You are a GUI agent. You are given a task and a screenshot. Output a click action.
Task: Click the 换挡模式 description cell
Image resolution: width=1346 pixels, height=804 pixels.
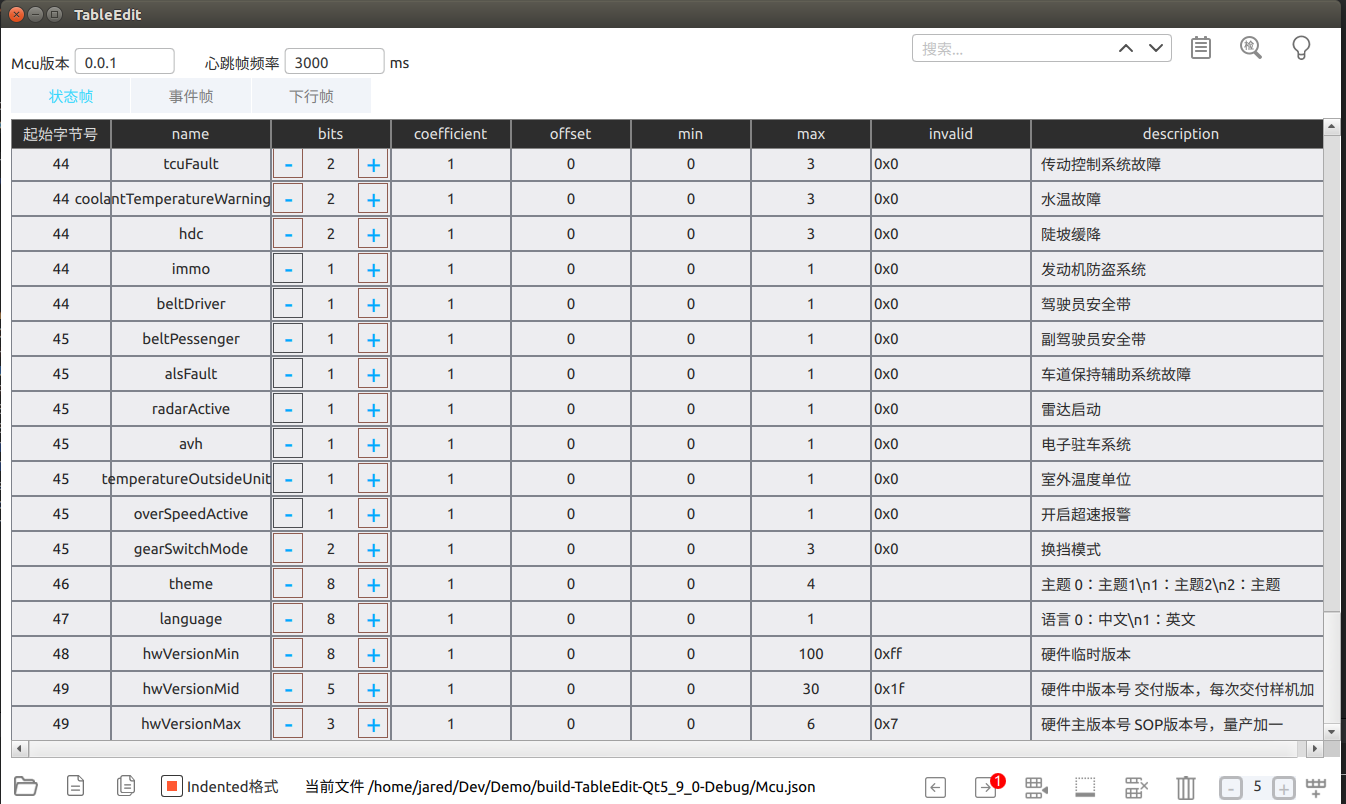(x=1177, y=549)
